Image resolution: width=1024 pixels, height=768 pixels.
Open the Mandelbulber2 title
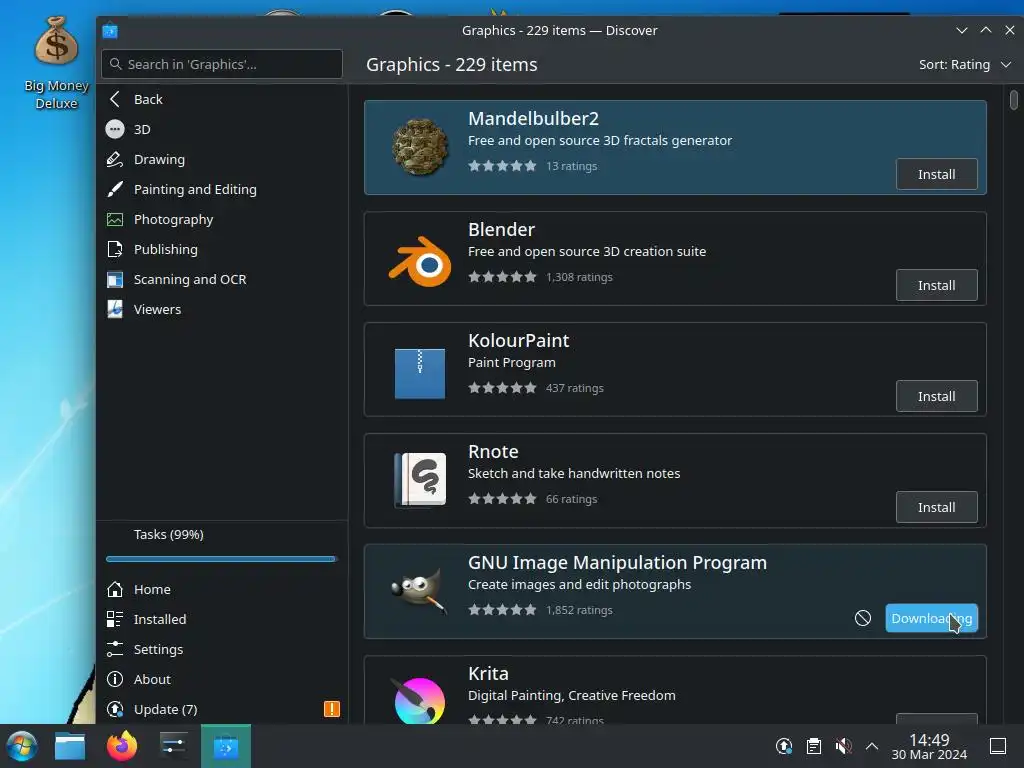coord(534,118)
